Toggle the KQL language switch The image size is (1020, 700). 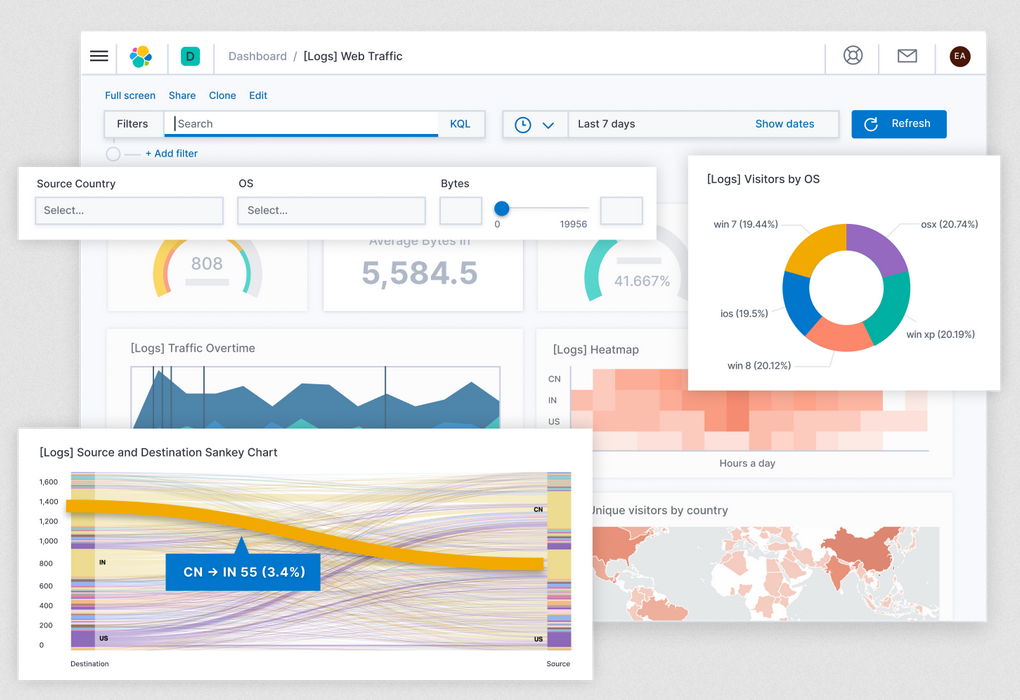[461, 124]
